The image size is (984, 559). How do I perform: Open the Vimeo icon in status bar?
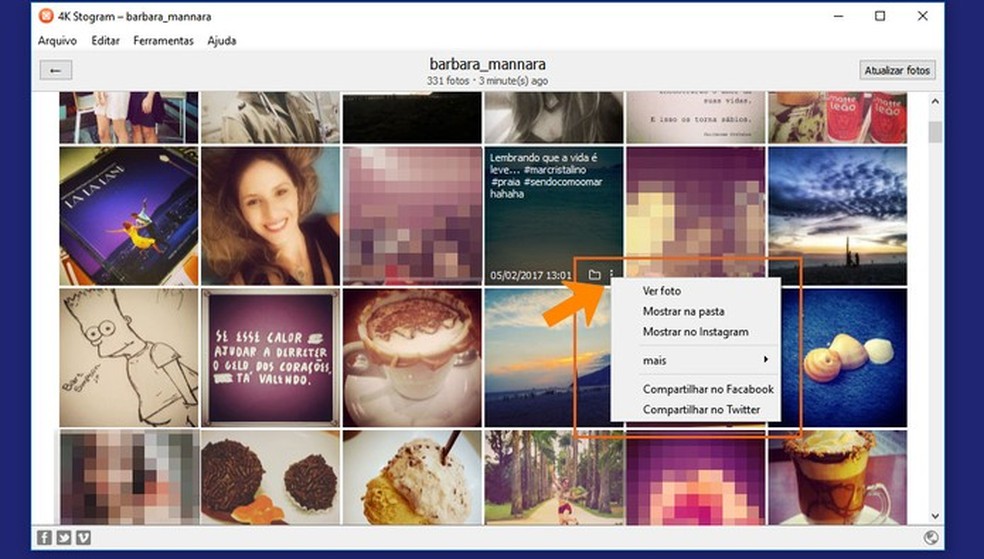point(83,538)
